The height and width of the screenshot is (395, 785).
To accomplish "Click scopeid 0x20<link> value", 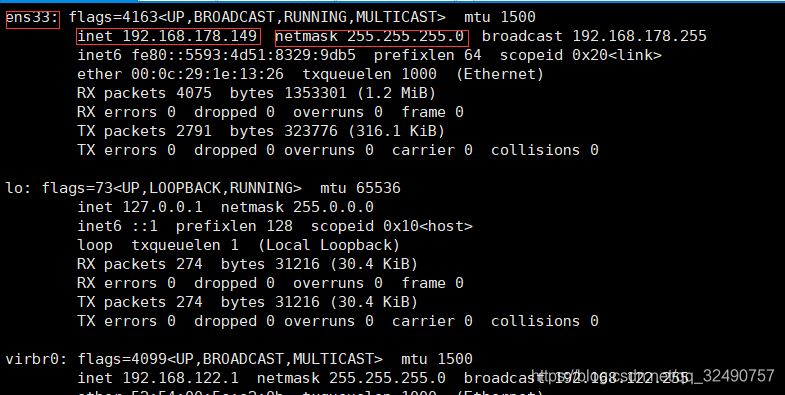I will click(581, 55).
